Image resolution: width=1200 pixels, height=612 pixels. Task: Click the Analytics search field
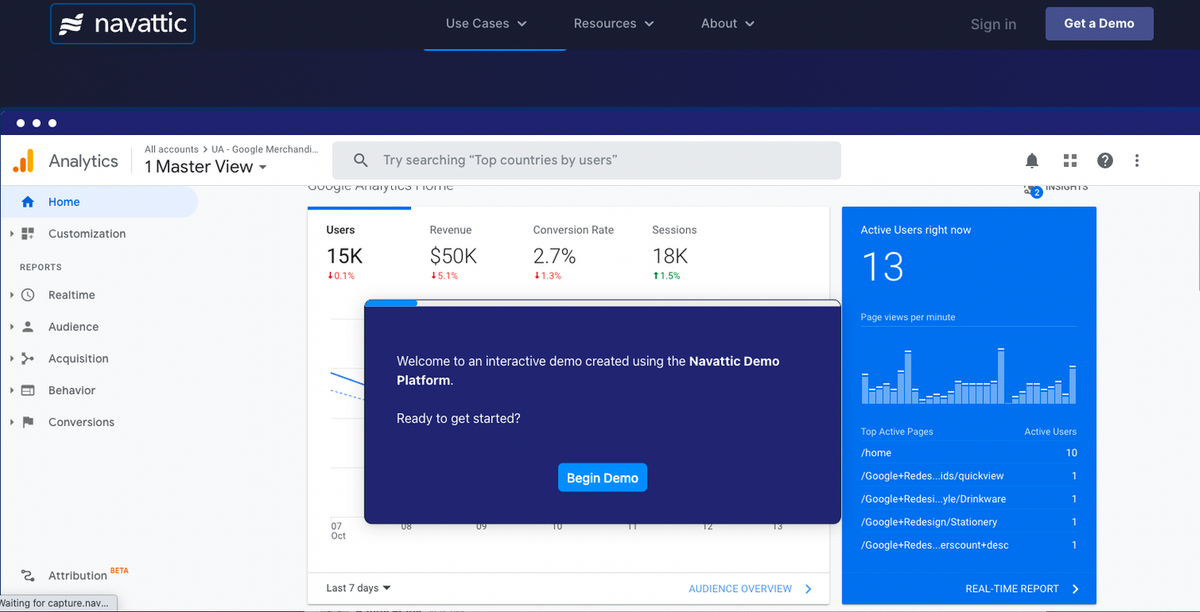[586, 160]
